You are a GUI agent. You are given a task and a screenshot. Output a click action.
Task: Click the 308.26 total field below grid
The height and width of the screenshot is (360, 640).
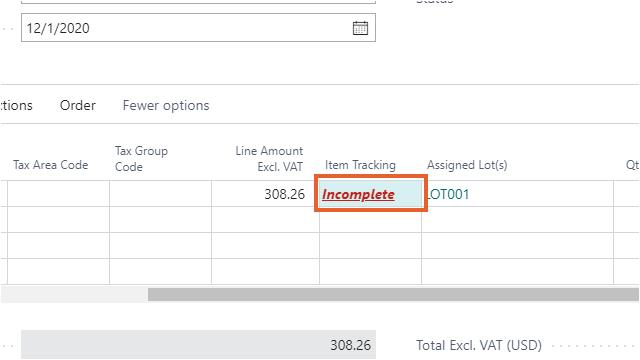(x=198, y=345)
